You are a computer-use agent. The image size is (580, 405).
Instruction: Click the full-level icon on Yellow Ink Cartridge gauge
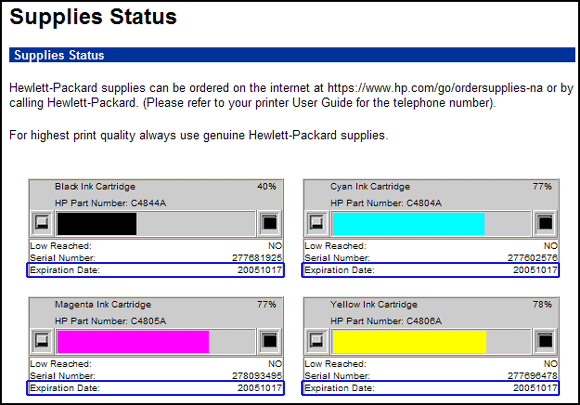(545, 341)
